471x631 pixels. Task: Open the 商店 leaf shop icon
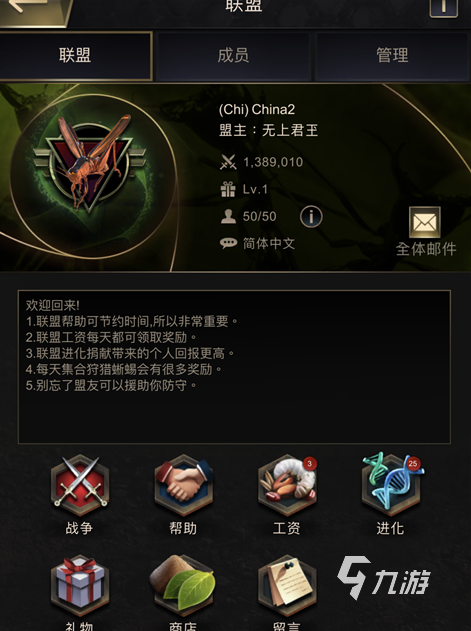(x=184, y=586)
